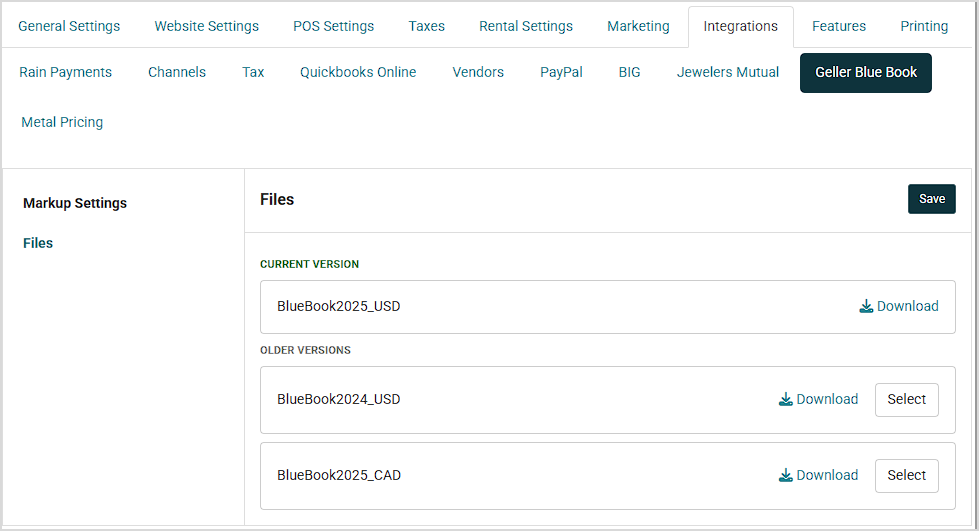The width and height of the screenshot is (979, 531).
Task: Click Download text link for BlueBook2024_USD
Action: tap(827, 399)
